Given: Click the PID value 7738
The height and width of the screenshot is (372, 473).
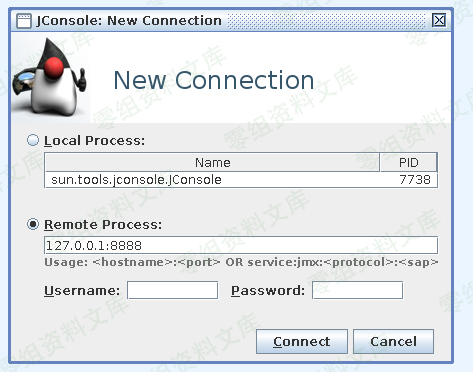Looking at the screenshot, I should pyautogui.click(x=415, y=180).
